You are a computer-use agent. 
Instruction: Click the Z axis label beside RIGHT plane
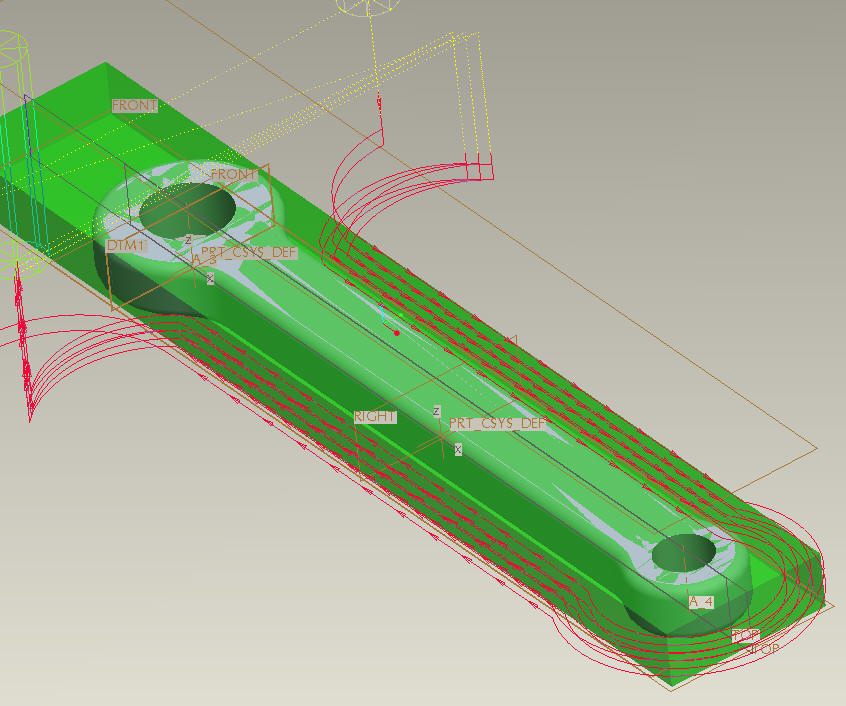pyautogui.click(x=436, y=412)
